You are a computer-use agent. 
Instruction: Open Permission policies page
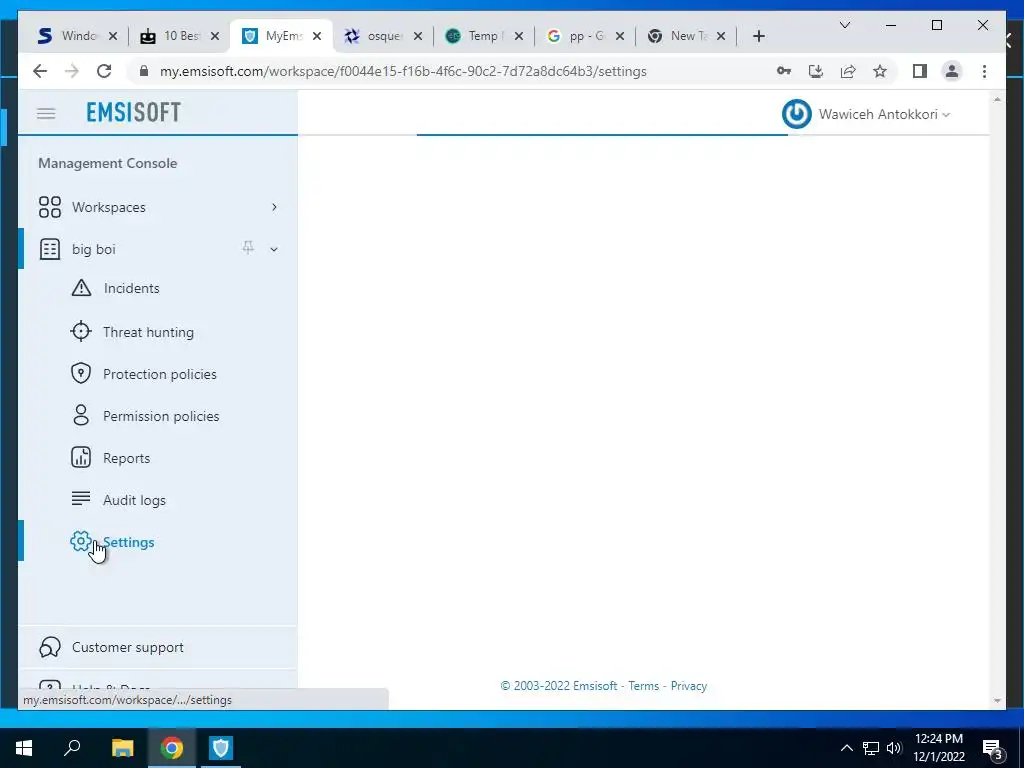click(x=161, y=416)
